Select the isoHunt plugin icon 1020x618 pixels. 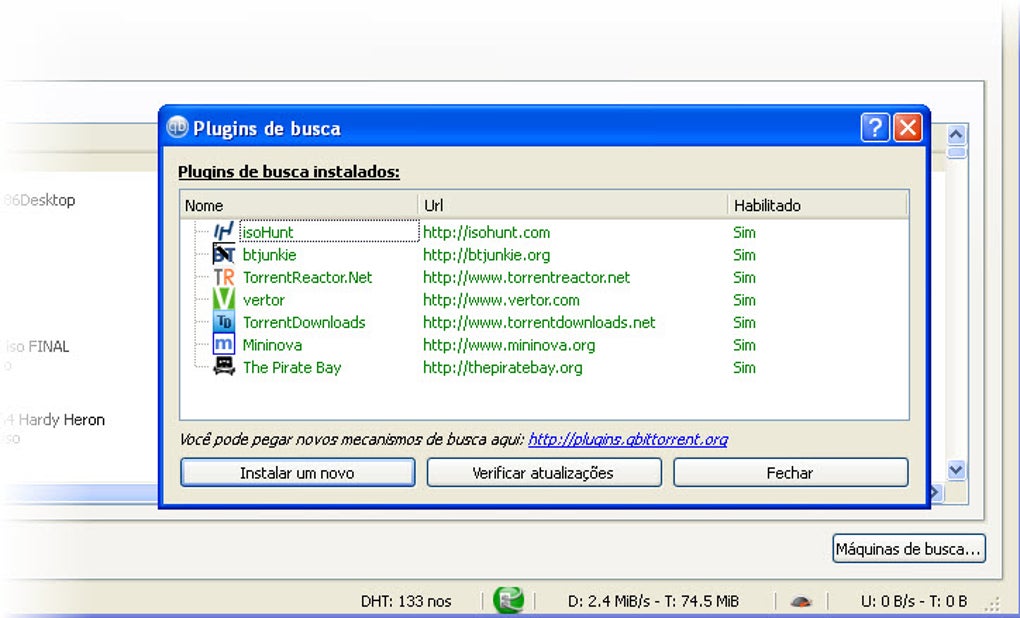click(x=224, y=232)
